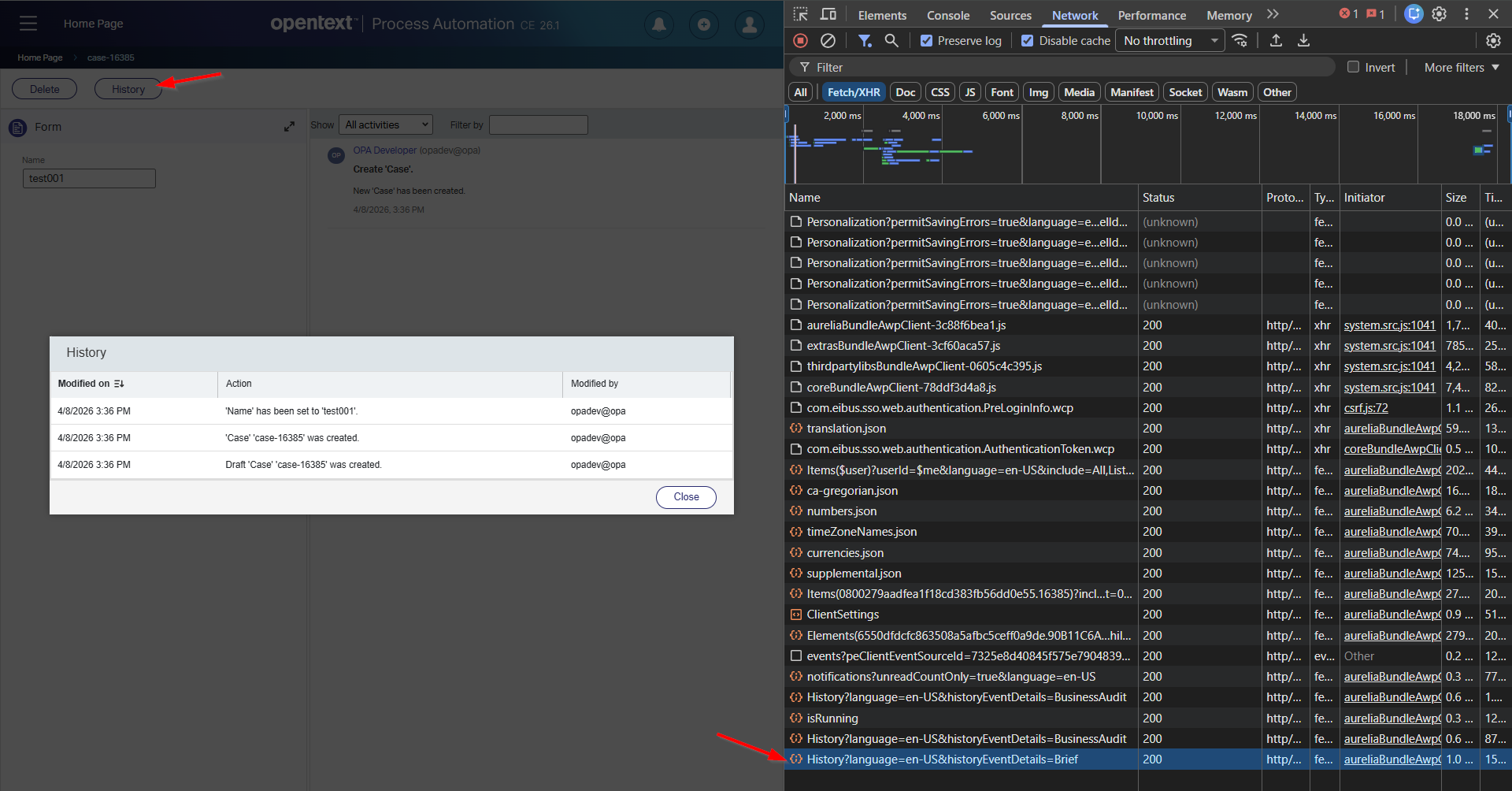Select the History…historyEventDetails=Brief request row

click(x=1147, y=759)
